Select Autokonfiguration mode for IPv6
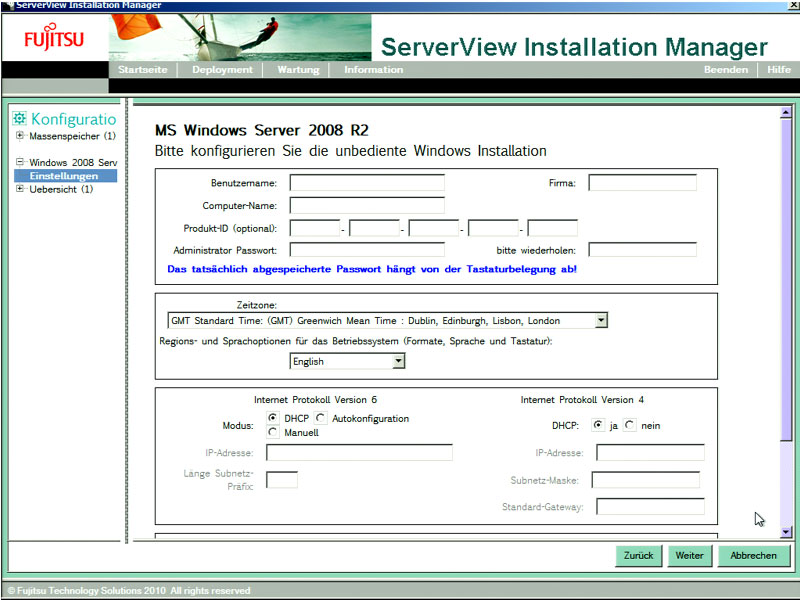 click(x=320, y=418)
